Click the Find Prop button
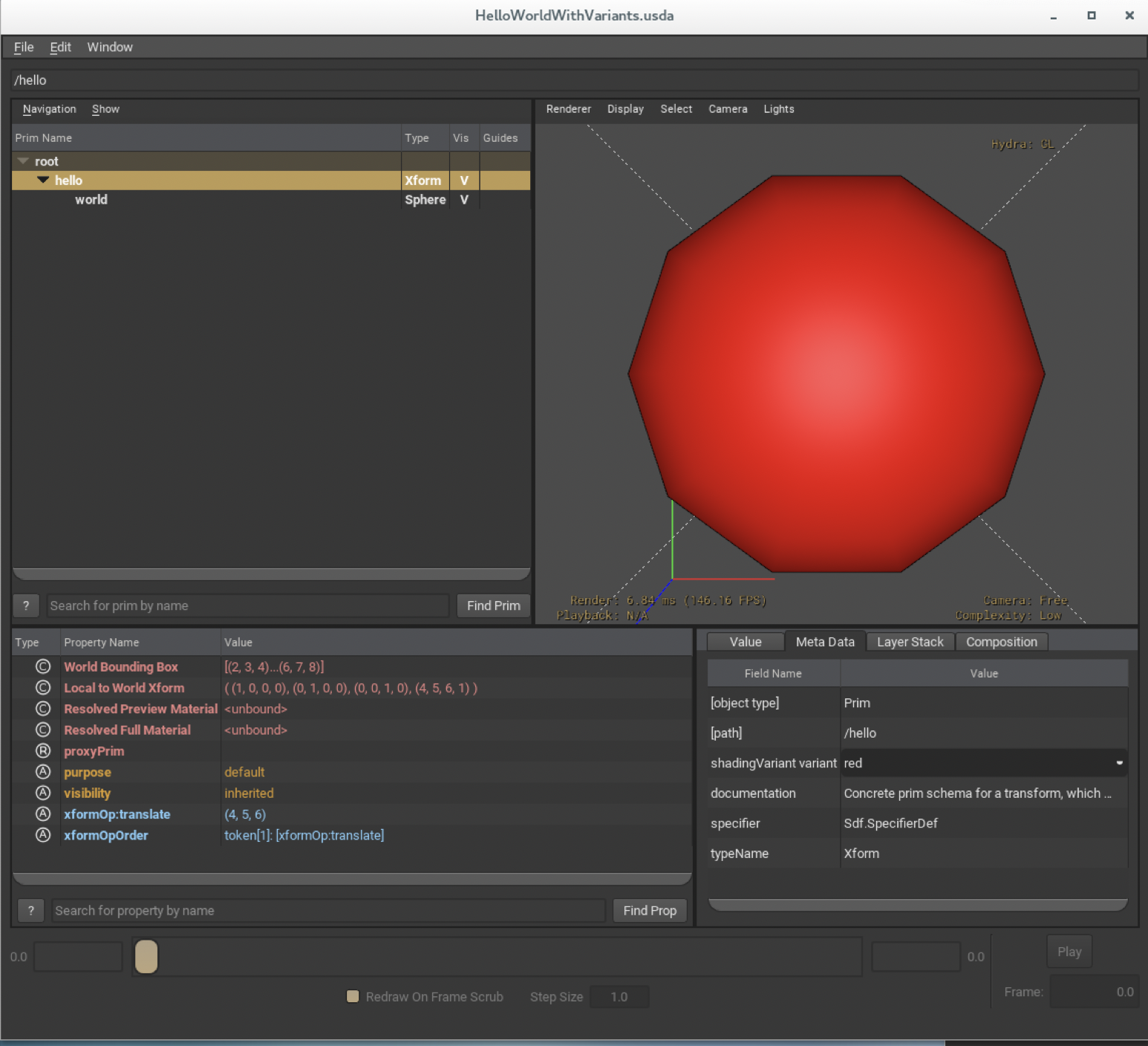This screenshot has width=1148, height=1046. 650,911
